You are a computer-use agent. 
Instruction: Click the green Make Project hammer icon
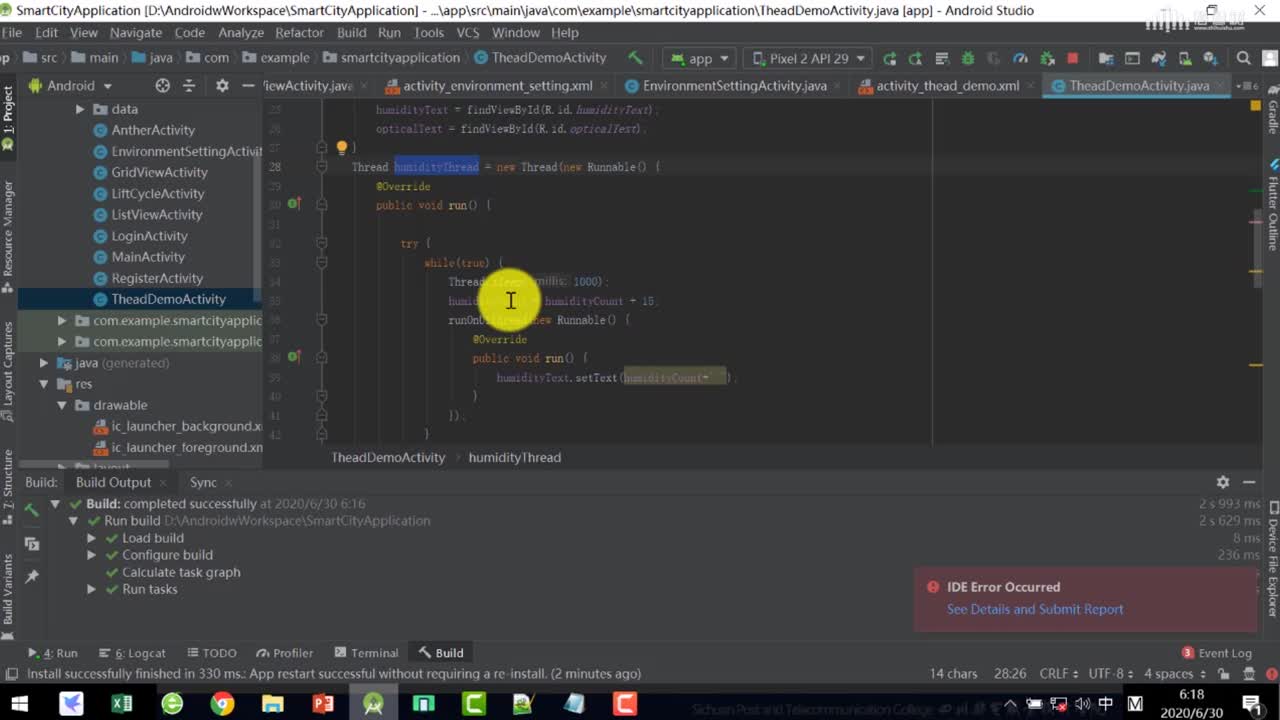pos(635,58)
